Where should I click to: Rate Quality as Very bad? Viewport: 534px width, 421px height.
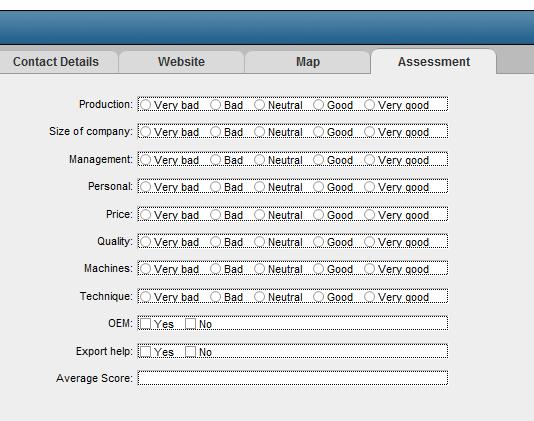tap(146, 242)
